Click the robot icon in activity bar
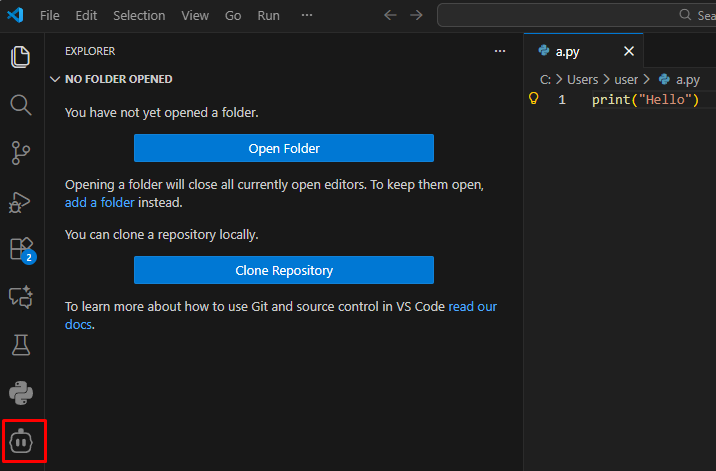 pos(21,441)
